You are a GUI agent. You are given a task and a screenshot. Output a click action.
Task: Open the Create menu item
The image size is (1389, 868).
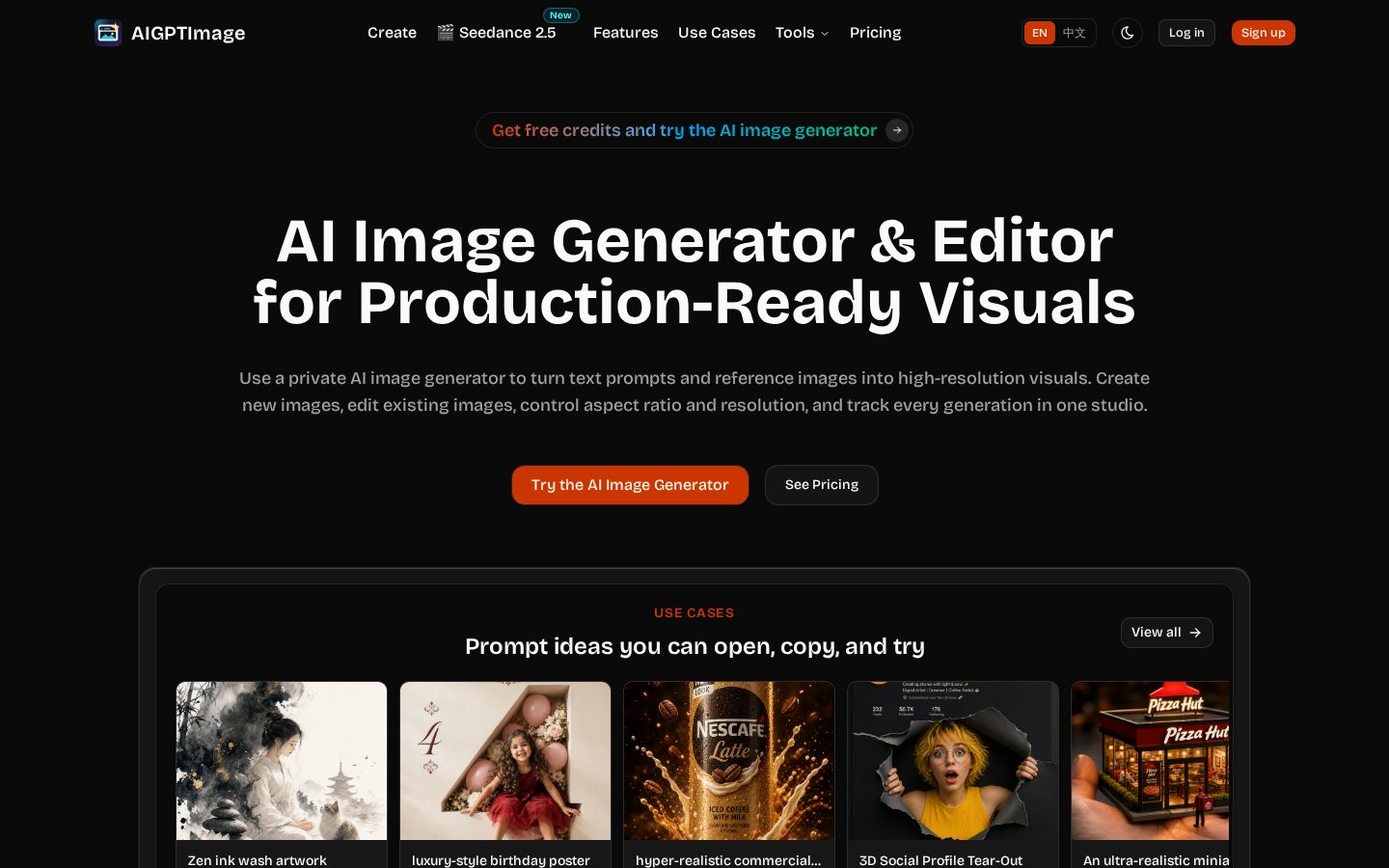[x=392, y=33]
